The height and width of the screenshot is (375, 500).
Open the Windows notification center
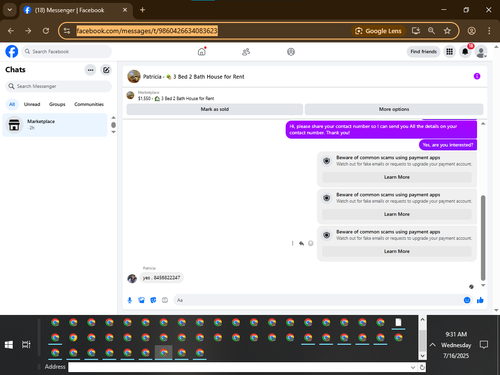[484, 345]
